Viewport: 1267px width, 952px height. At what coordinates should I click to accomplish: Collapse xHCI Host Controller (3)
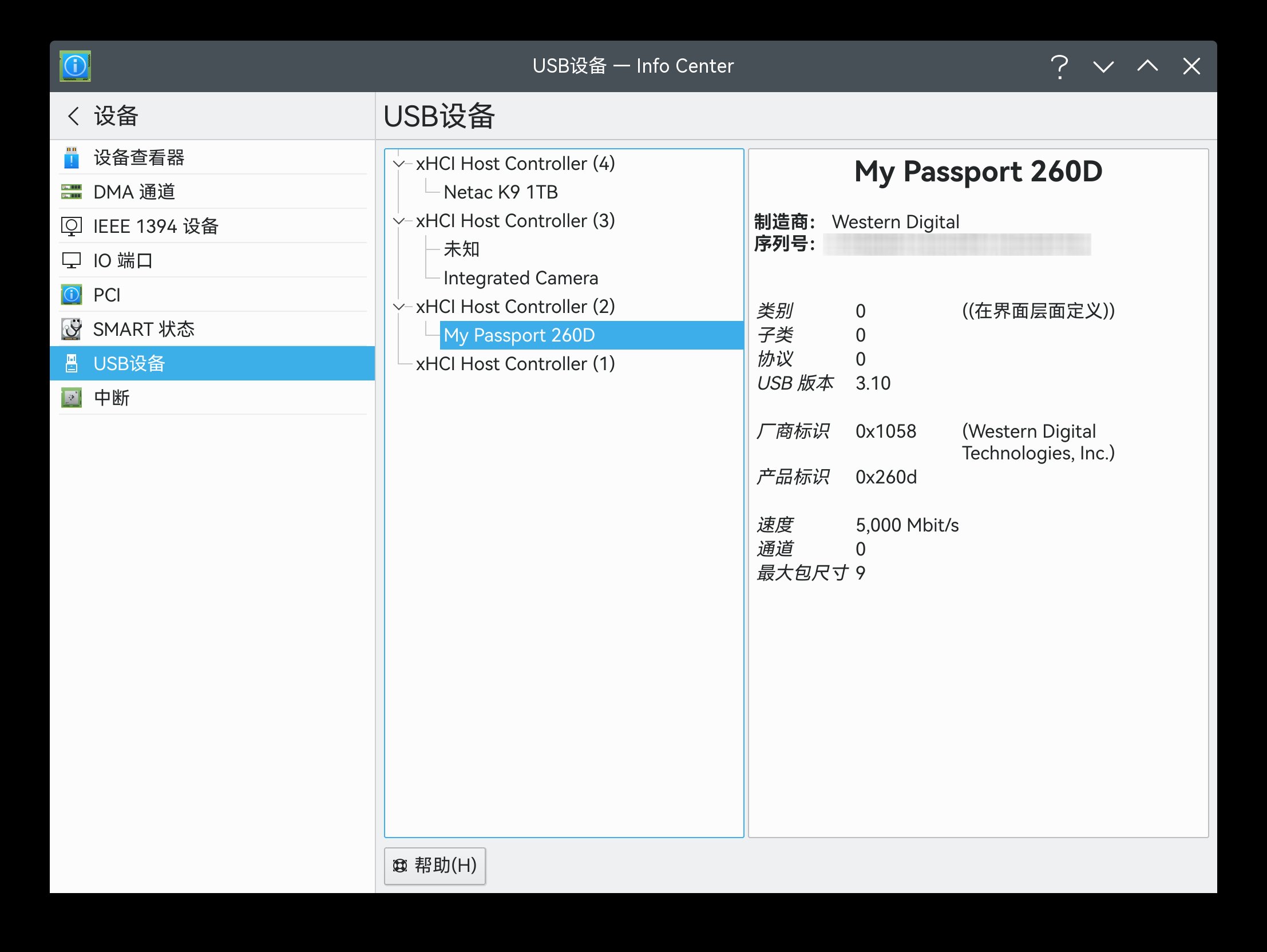[x=399, y=221]
